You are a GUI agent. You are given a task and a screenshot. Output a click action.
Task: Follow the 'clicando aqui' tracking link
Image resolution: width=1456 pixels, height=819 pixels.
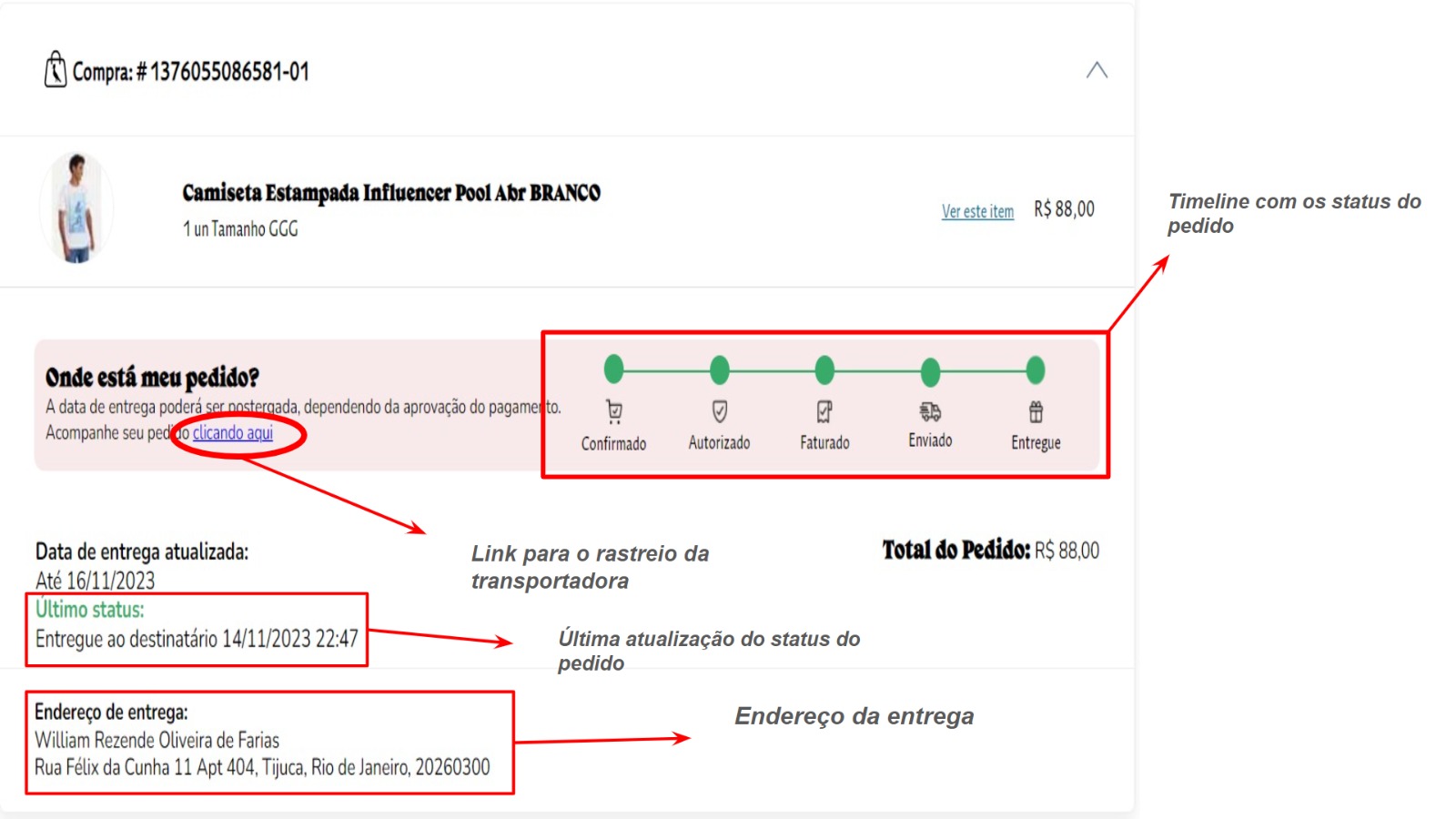pyautogui.click(x=233, y=433)
